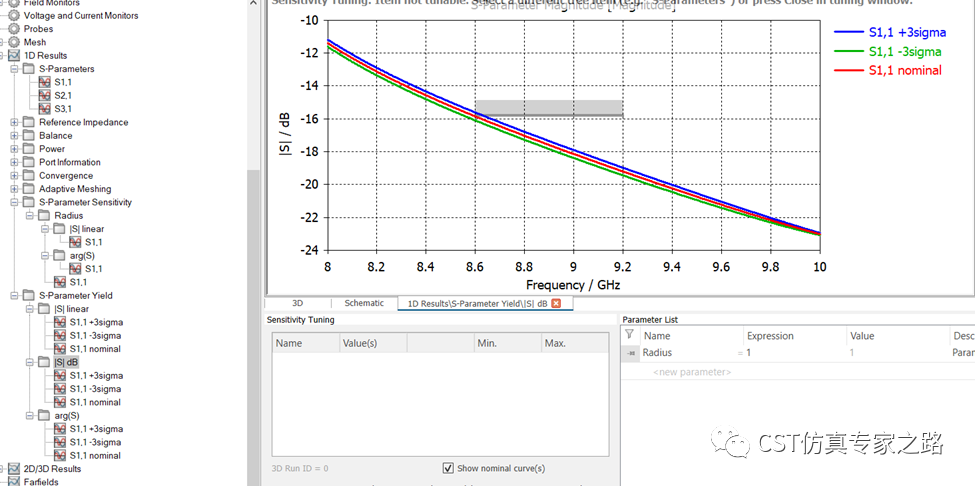
Task: Select the S-Parameter Yield |S| dB tab
Action: coord(478,303)
